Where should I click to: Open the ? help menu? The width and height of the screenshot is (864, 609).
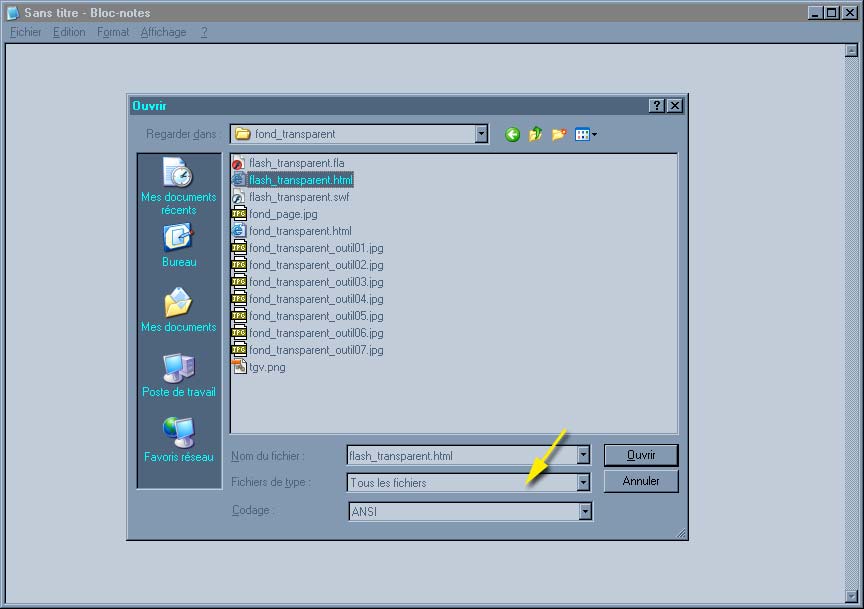tap(204, 32)
